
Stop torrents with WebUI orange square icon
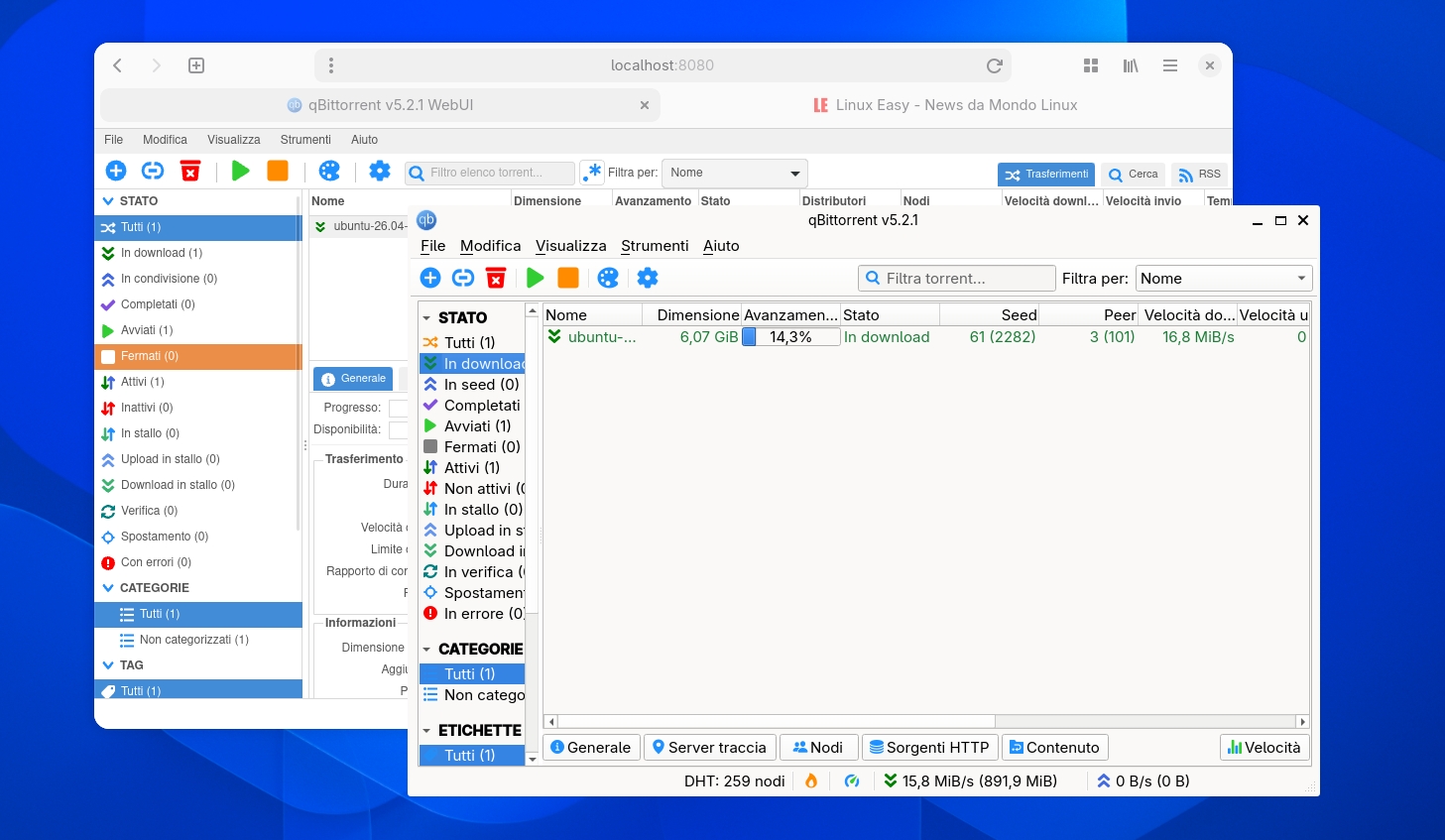click(x=278, y=171)
